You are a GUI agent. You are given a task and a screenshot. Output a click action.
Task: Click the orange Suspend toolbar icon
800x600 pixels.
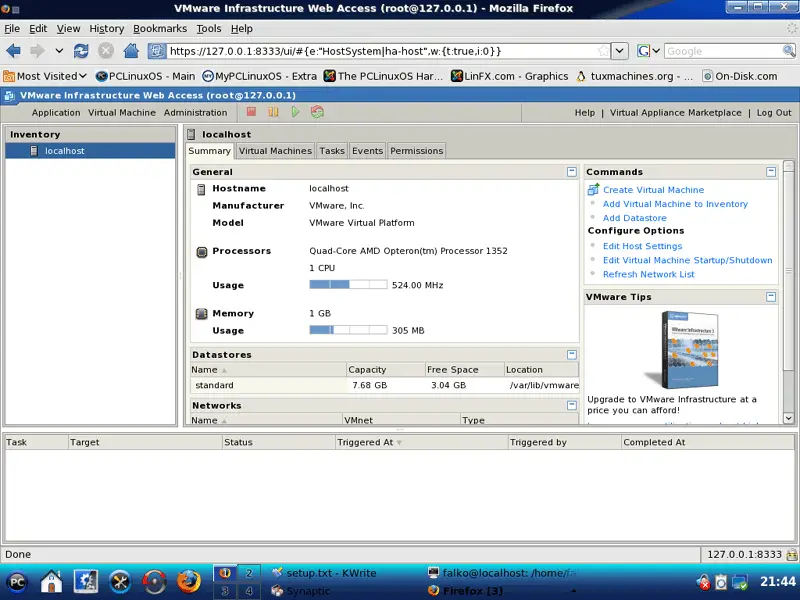tap(273, 112)
